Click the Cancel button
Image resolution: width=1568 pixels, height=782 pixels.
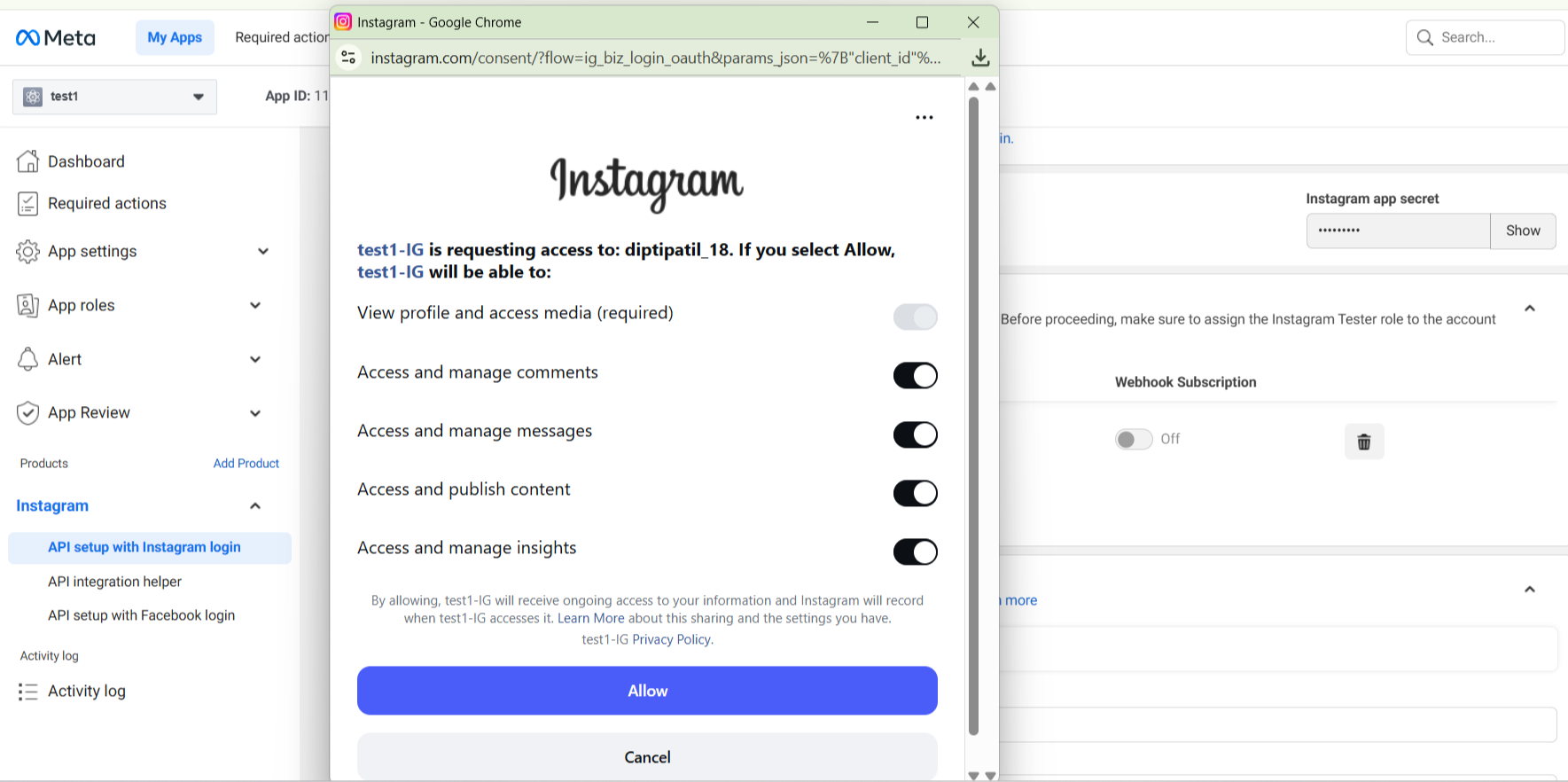click(647, 756)
